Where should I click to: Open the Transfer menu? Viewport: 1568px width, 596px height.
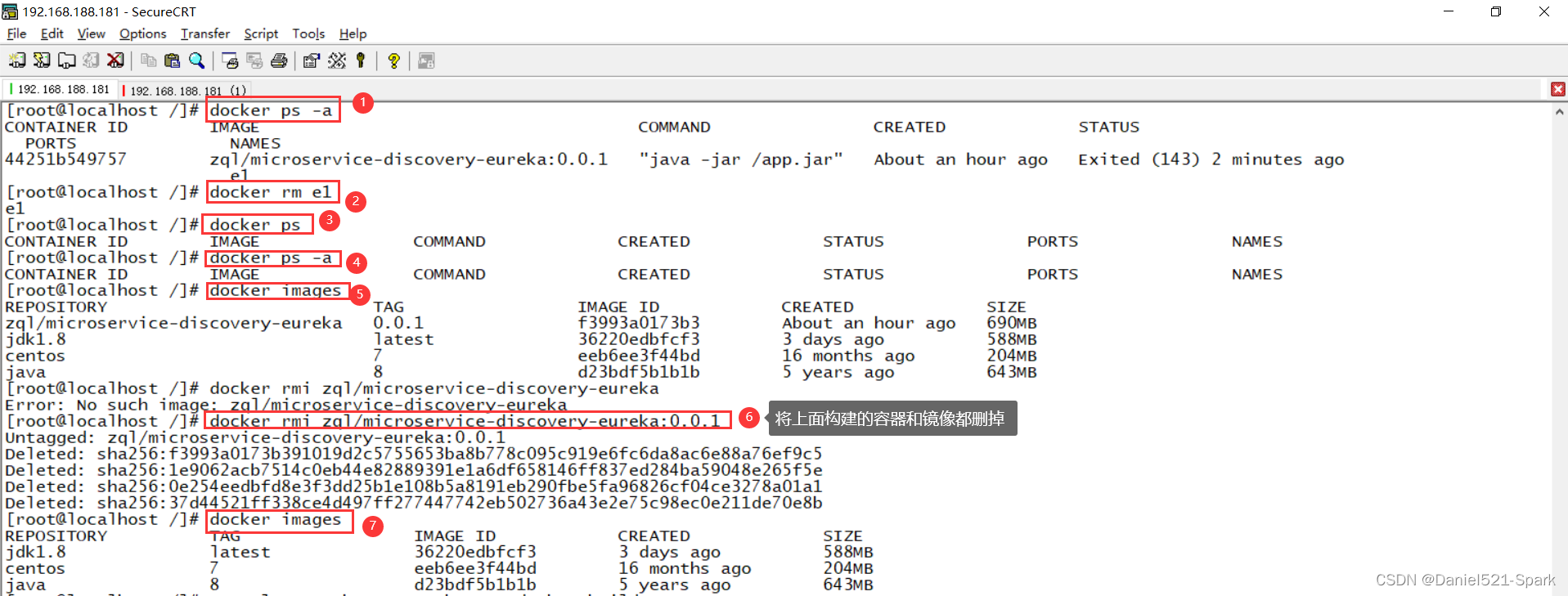click(x=205, y=34)
